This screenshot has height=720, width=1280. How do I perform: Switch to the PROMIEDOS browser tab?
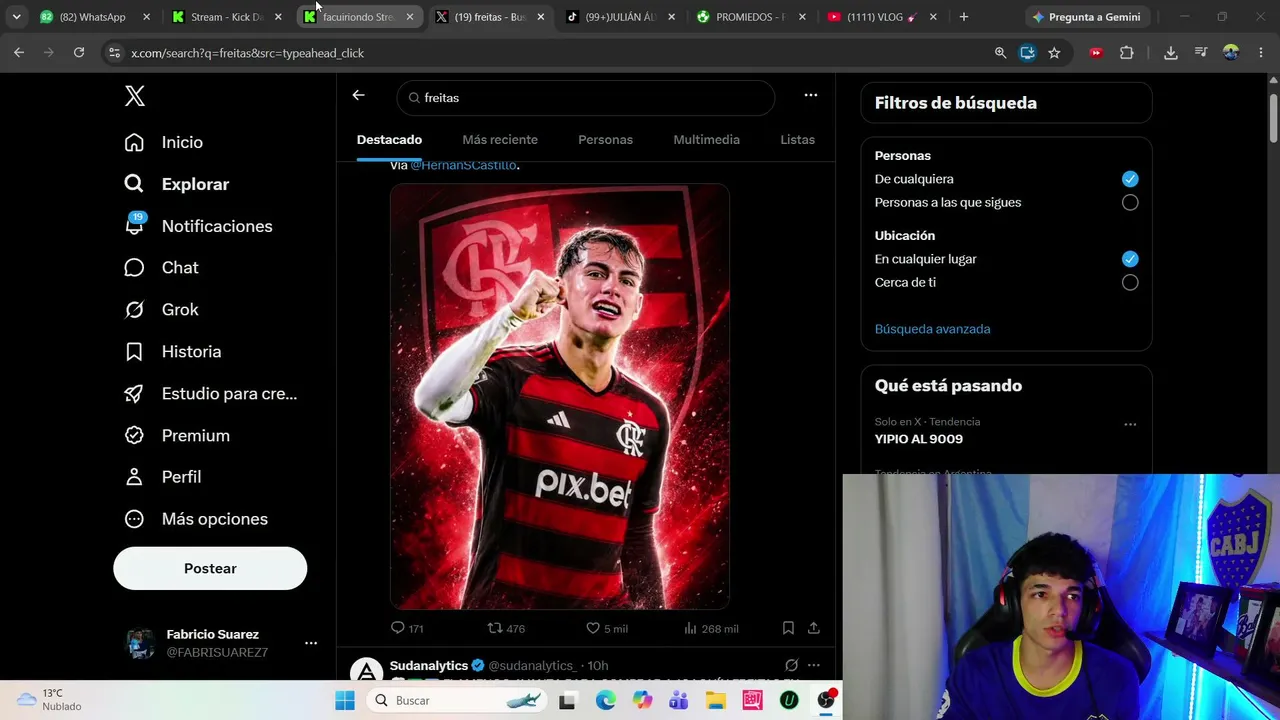tap(751, 17)
